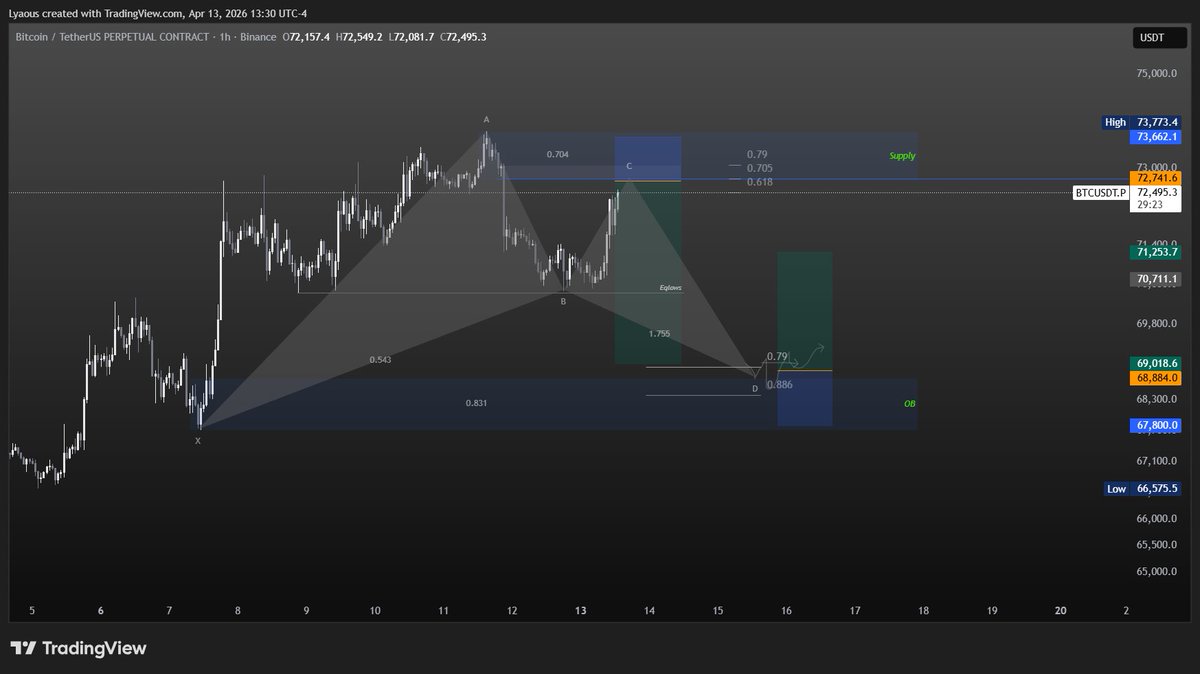Select the green Supply zone label

[x=902, y=156]
